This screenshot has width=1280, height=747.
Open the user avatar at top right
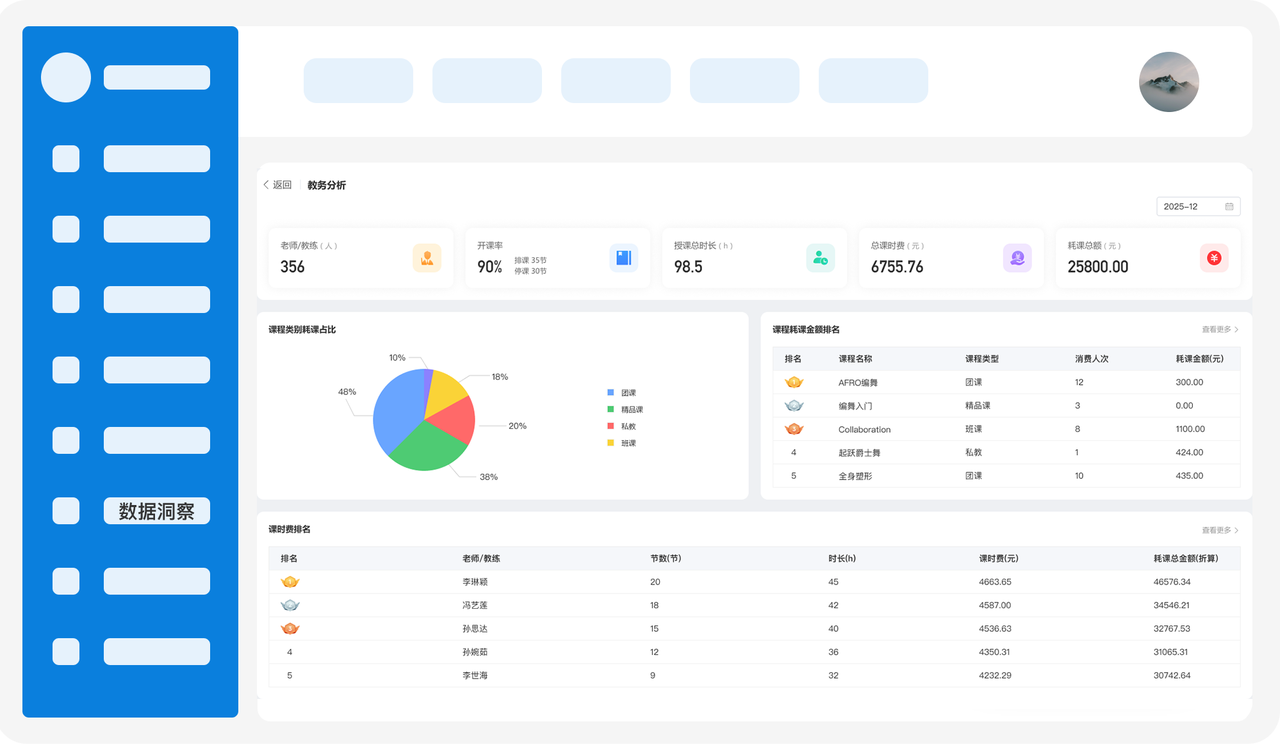1169,82
